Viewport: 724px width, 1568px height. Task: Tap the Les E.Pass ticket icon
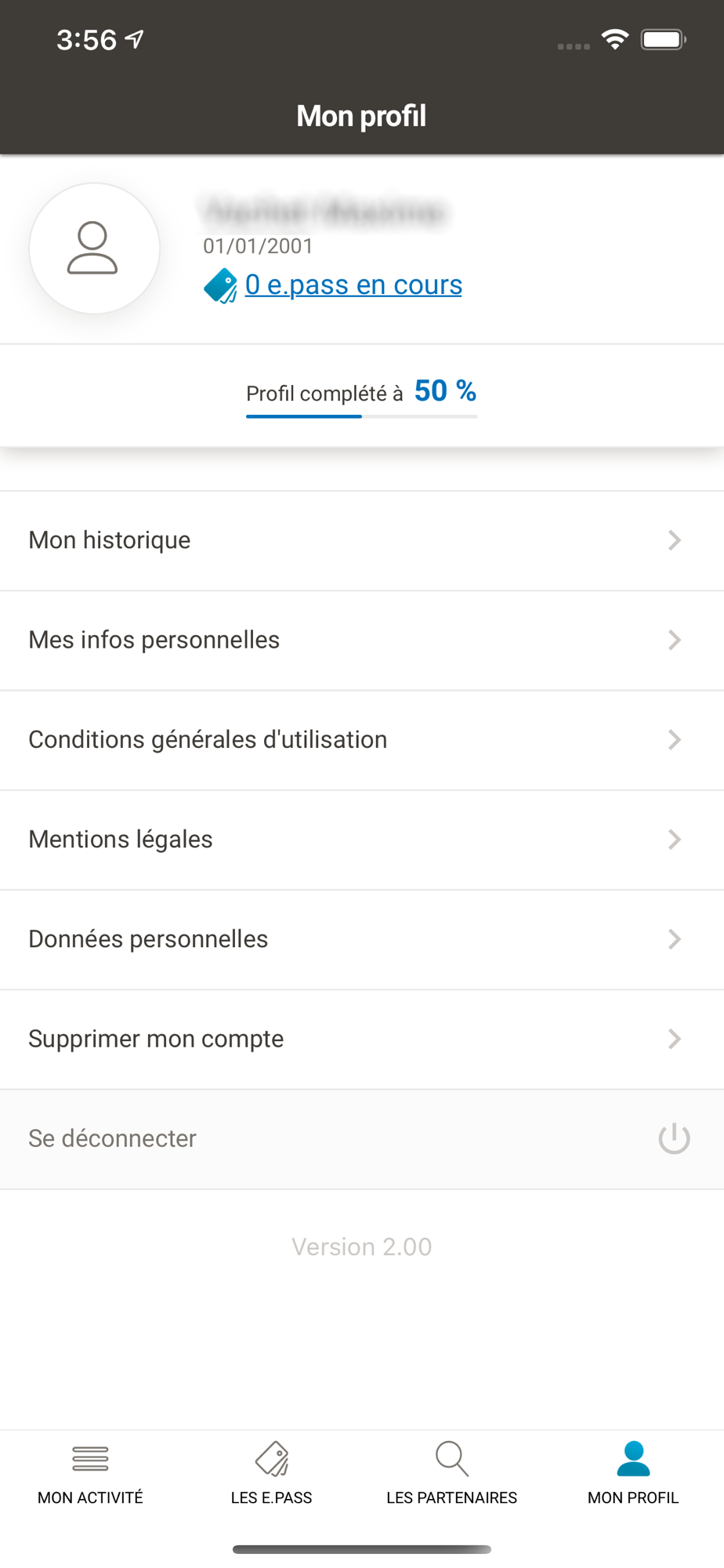[272, 1458]
